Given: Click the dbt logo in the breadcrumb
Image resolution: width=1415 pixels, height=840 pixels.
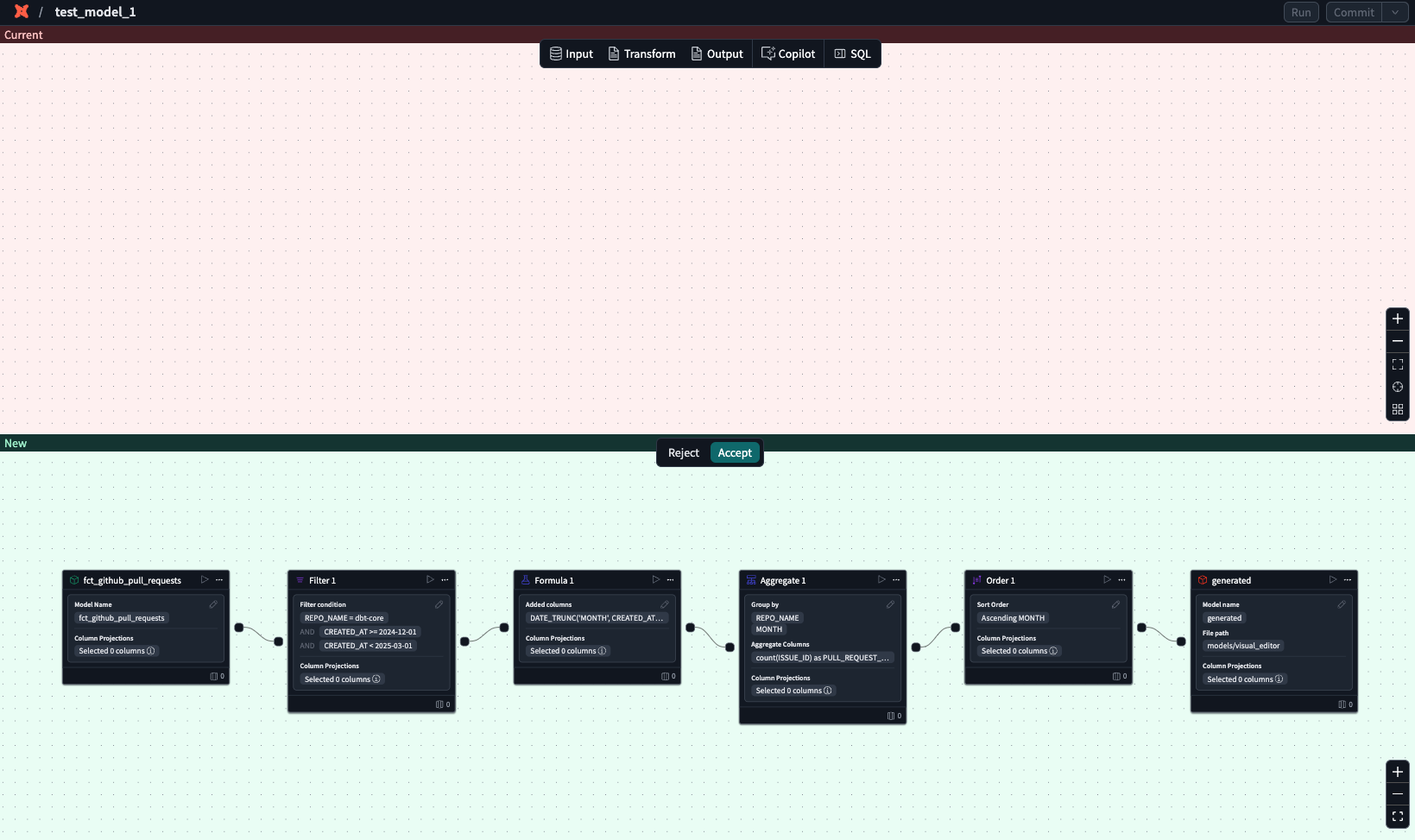Looking at the screenshot, I should (20, 11).
